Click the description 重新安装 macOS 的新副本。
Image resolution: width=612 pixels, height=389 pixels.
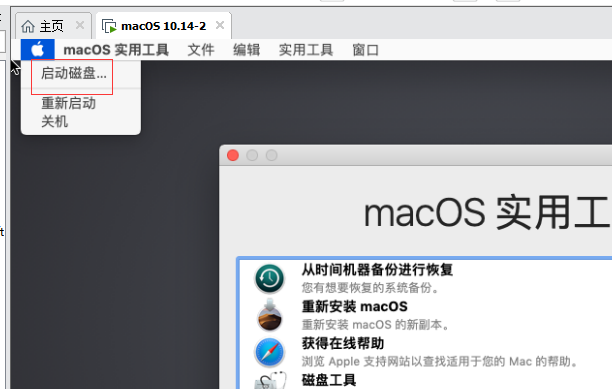click(375, 325)
